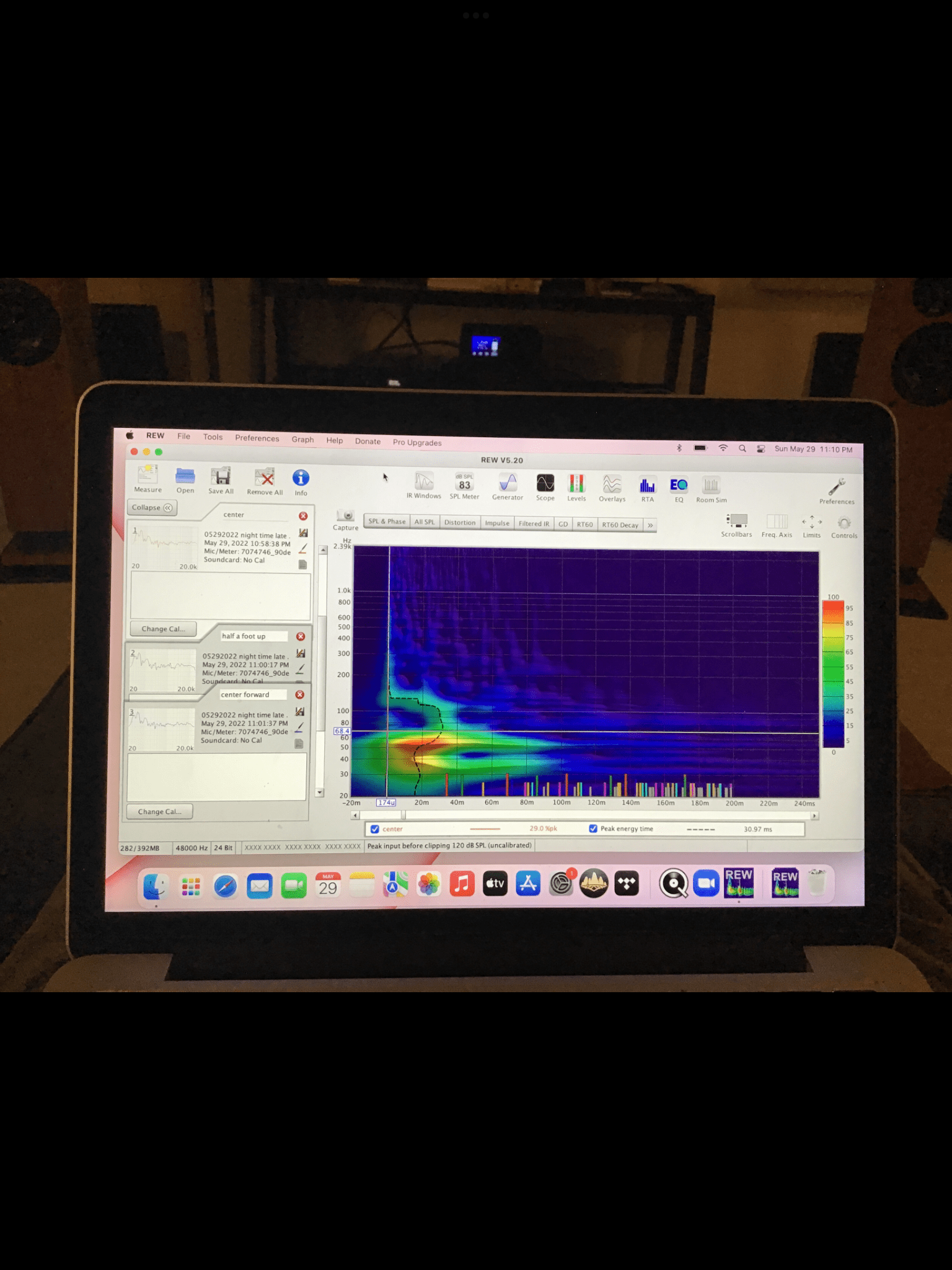Save the 'half a foot up' measurement
Image resolution: width=952 pixels, height=1270 pixels.
(301, 653)
